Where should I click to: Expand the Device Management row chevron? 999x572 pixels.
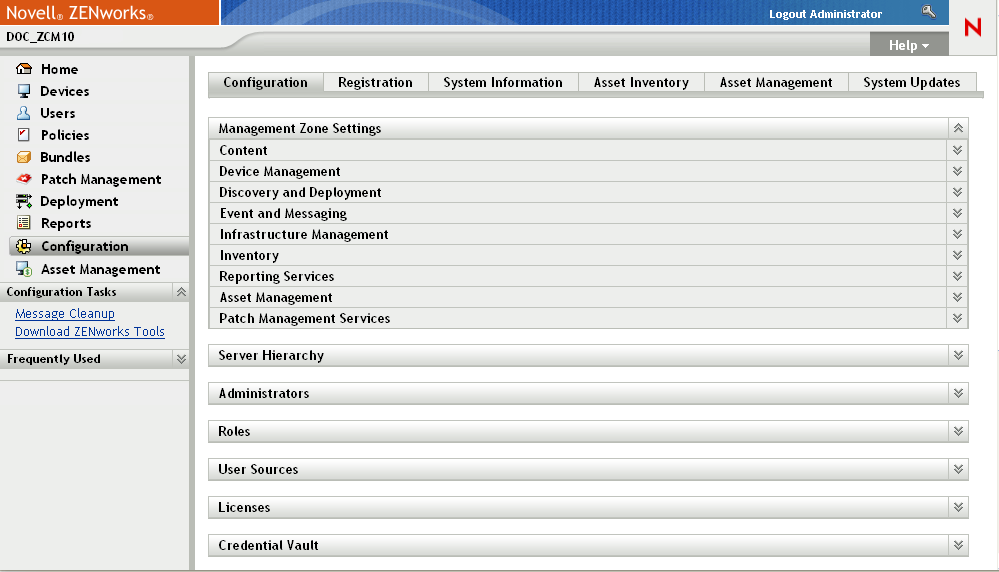click(957, 171)
